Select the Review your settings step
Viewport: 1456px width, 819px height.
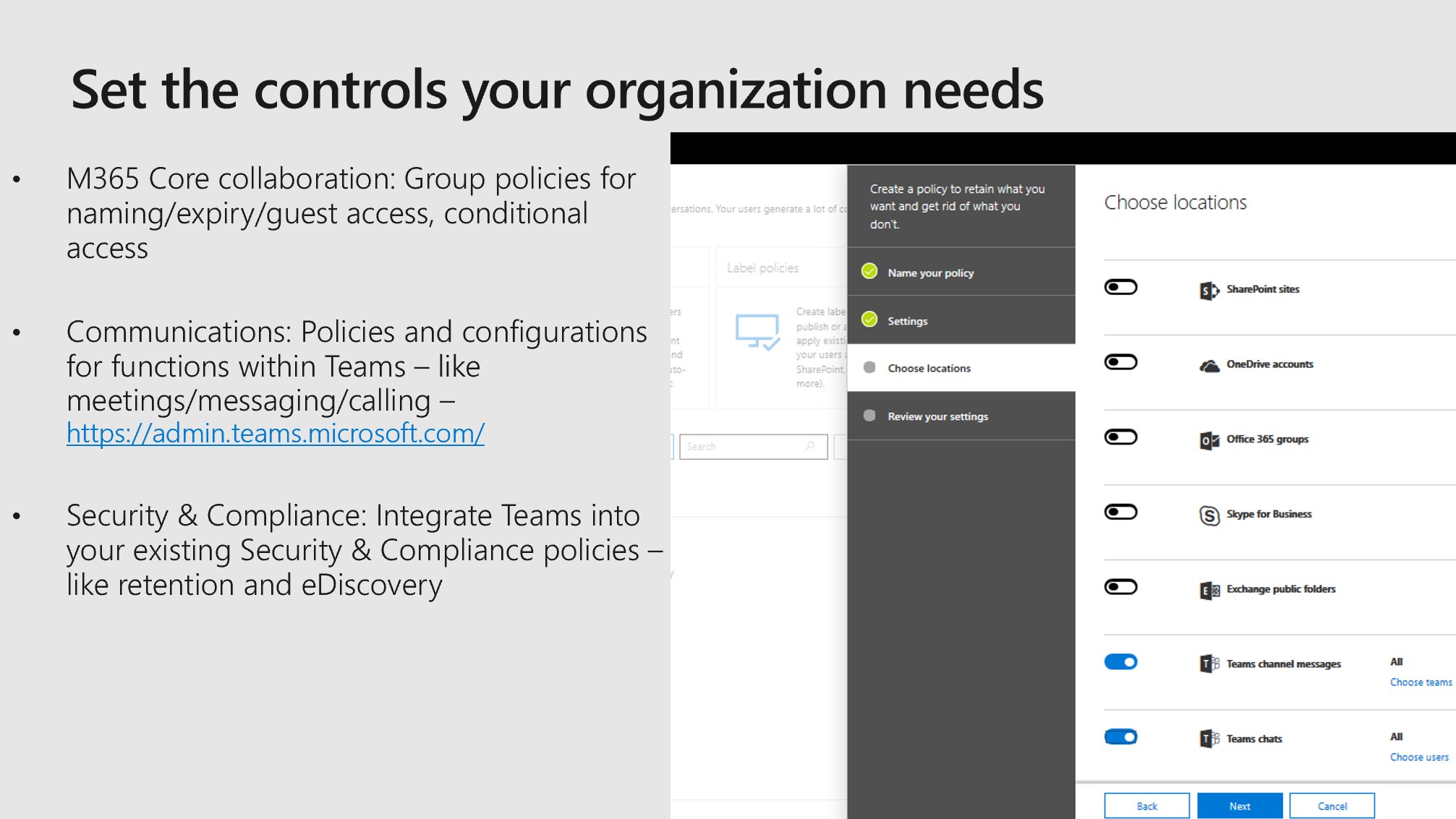(x=961, y=416)
